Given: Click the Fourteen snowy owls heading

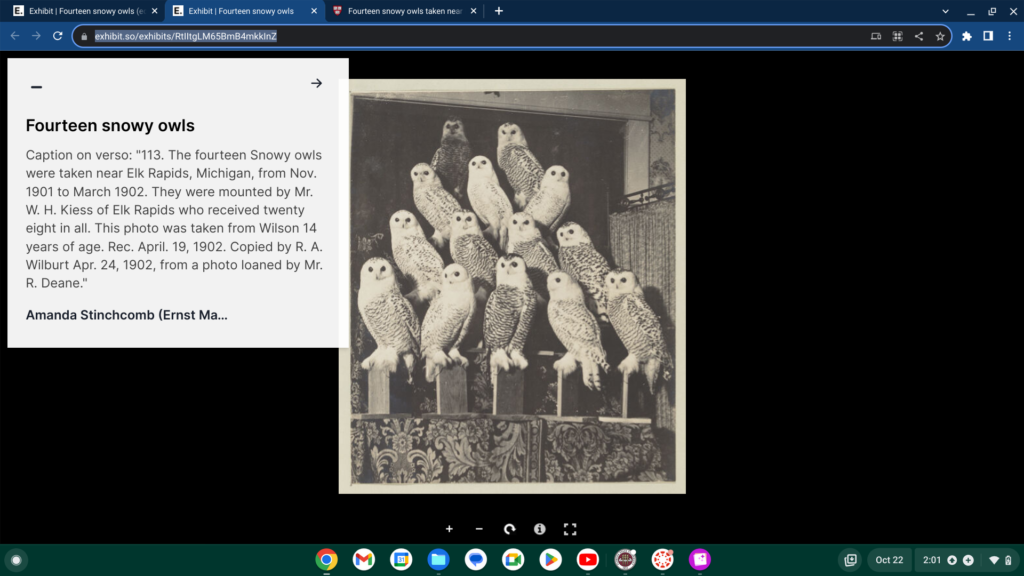Looking at the screenshot, I should coord(110,125).
